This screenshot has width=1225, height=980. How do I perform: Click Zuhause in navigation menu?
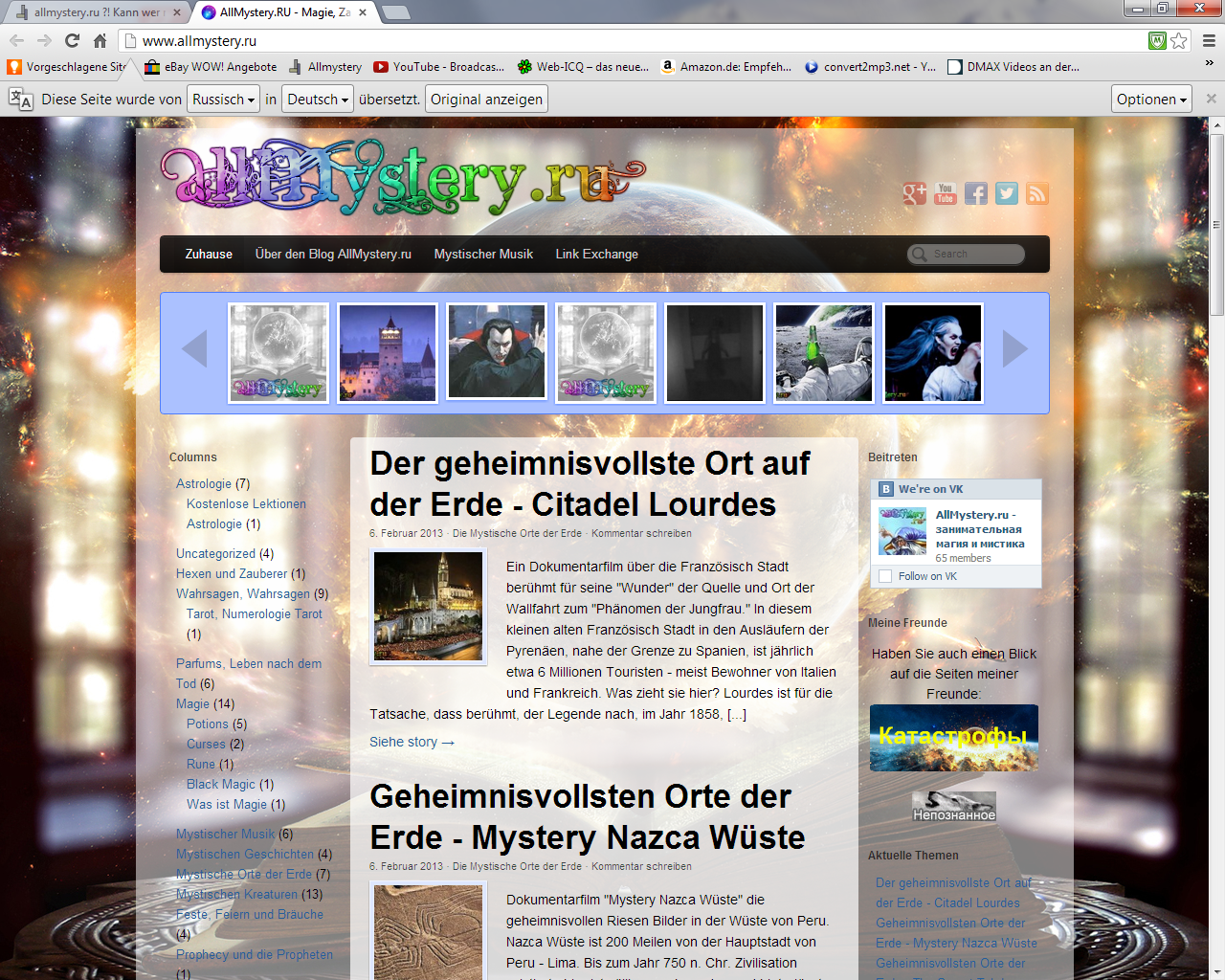pyautogui.click(x=209, y=254)
